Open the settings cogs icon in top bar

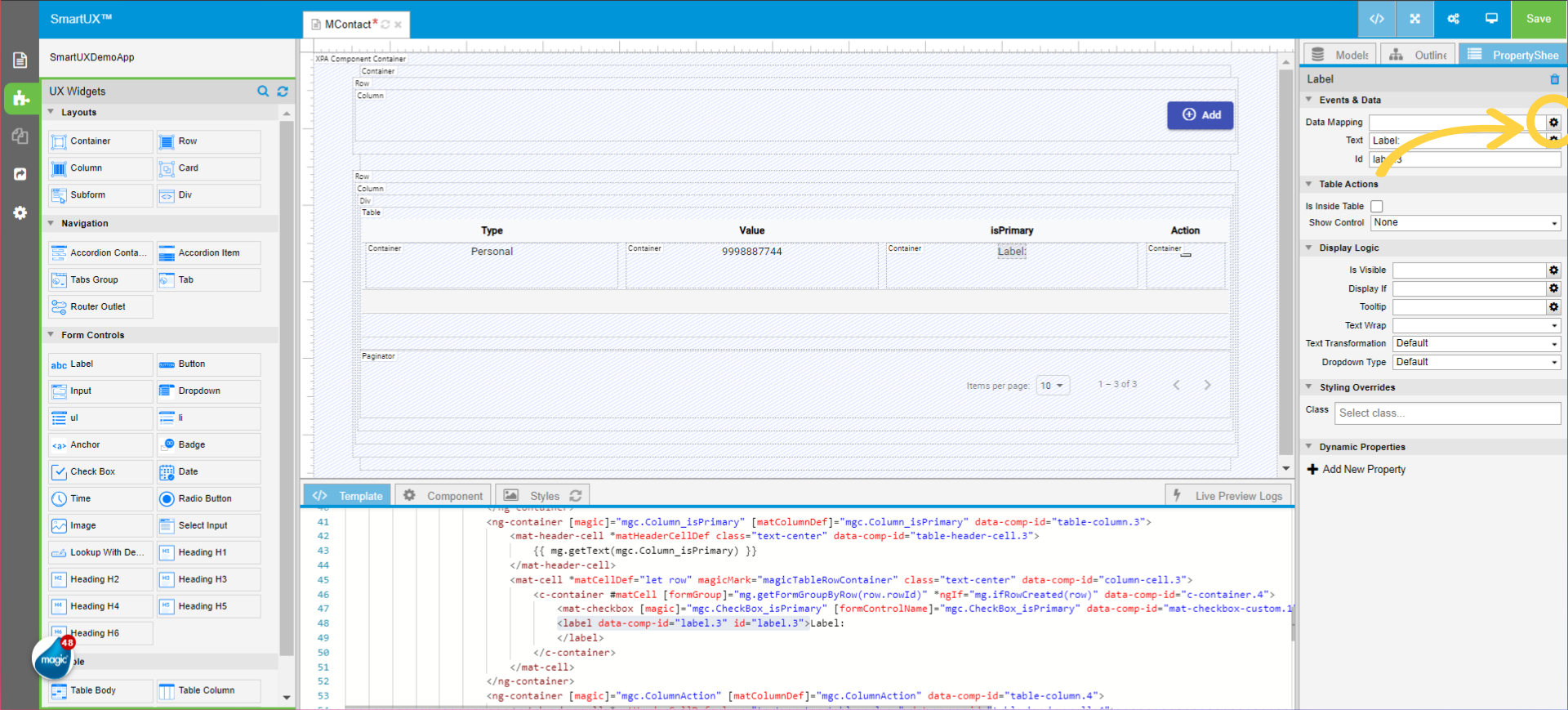click(x=1454, y=19)
